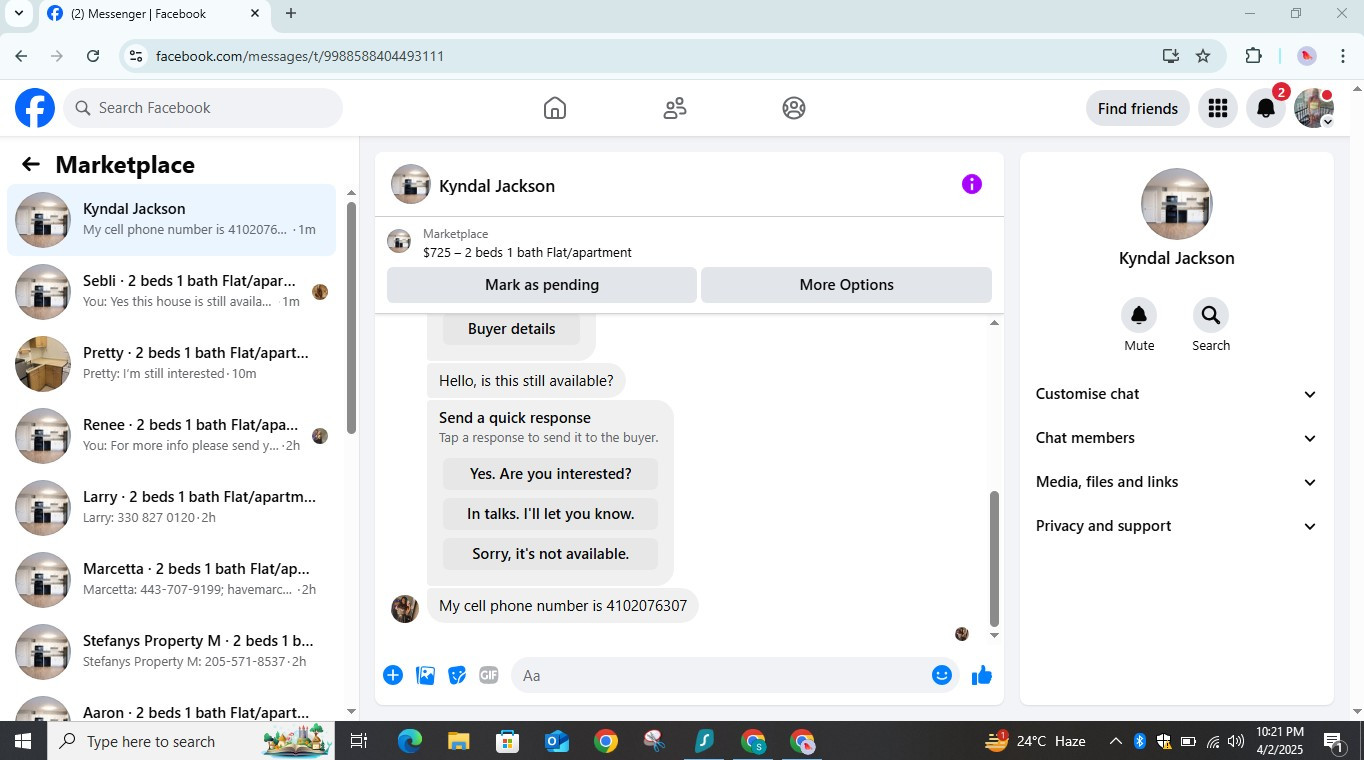Viewport: 1364px width, 760px height.
Task: Click the Mark as pending button
Action: pyautogui.click(x=542, y=285)
